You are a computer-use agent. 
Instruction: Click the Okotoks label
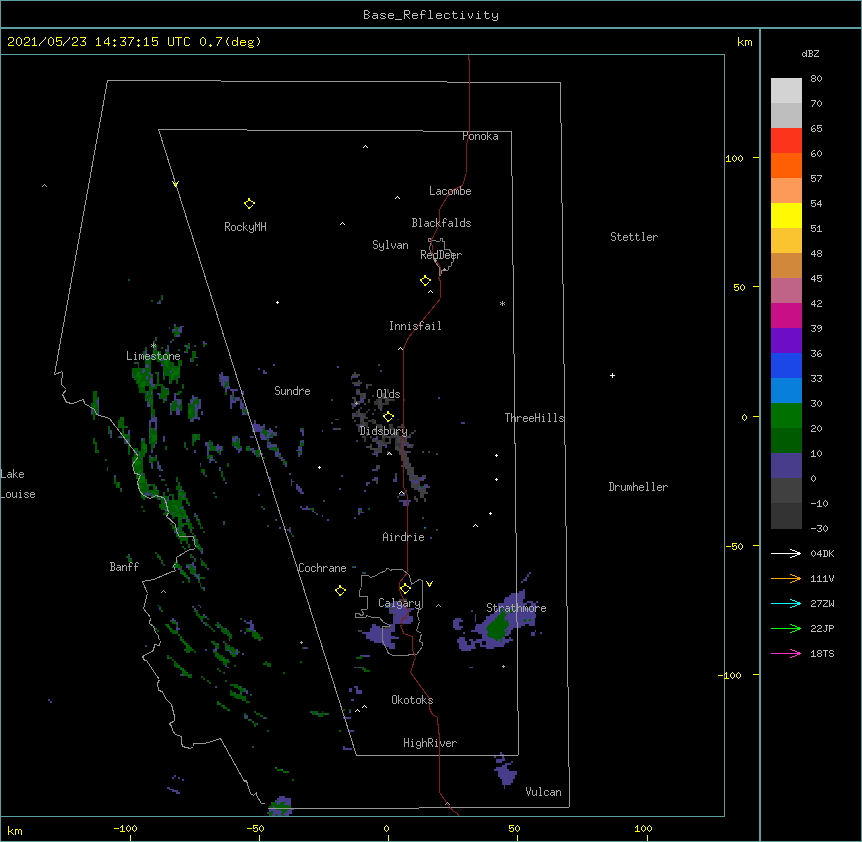412,700
